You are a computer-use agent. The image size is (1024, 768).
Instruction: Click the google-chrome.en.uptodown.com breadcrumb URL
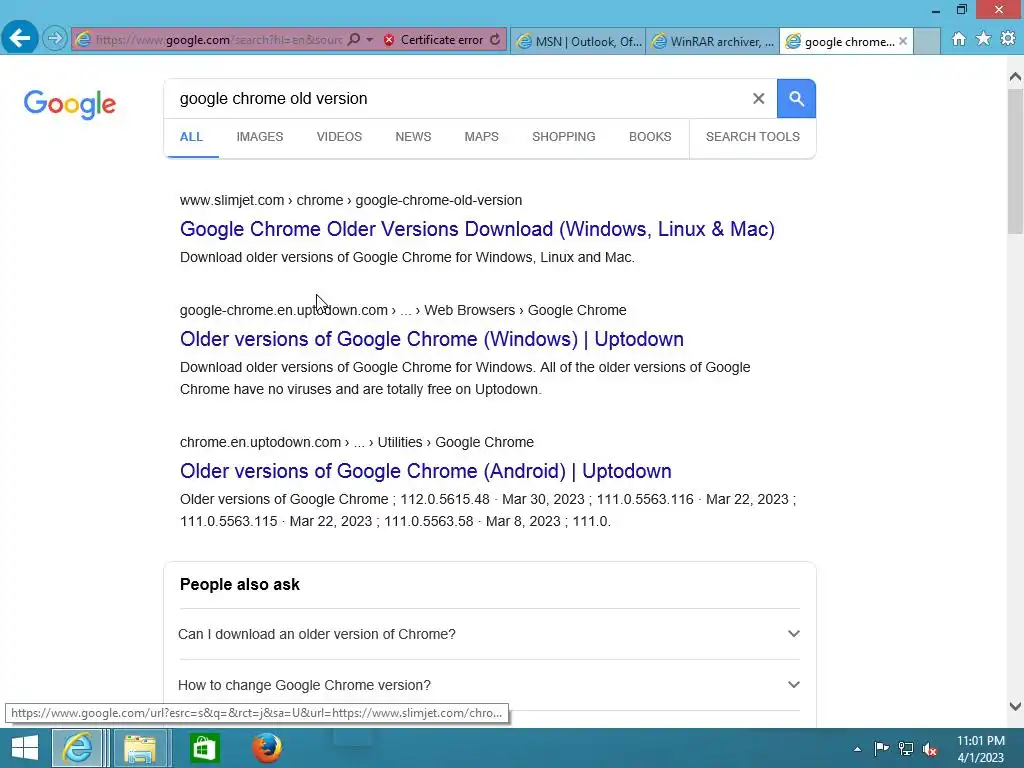[x=403, y=310]
